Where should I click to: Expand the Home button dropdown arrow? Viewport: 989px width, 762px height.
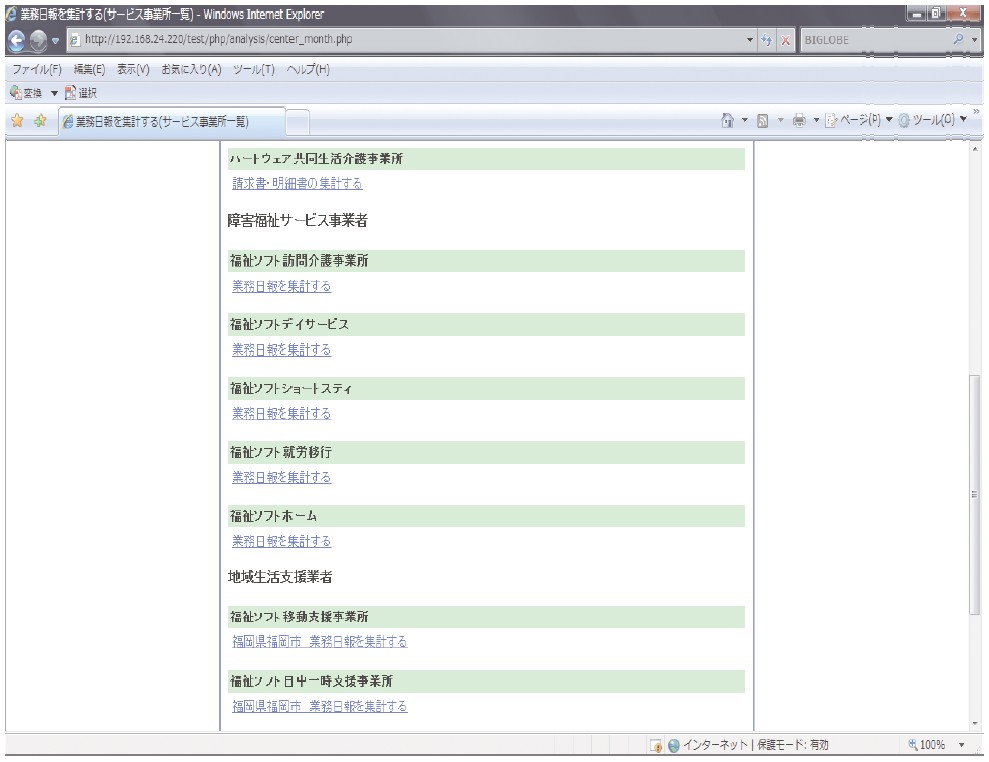click(744, 120)
